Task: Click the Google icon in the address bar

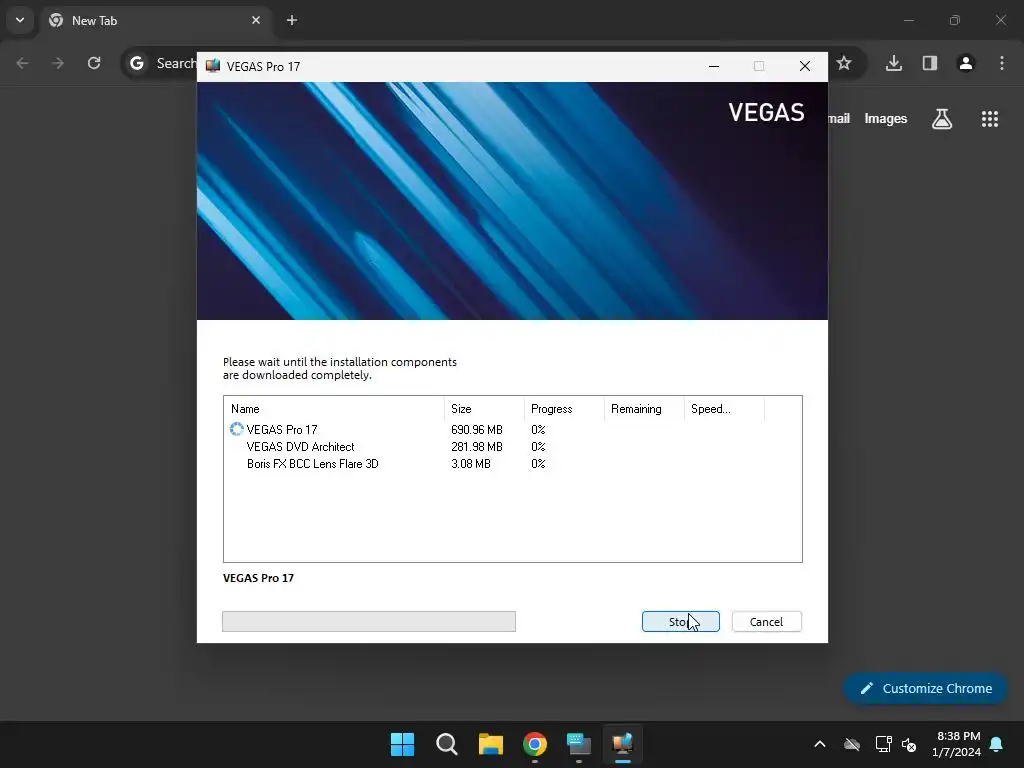Action: (x=137, y=63)
